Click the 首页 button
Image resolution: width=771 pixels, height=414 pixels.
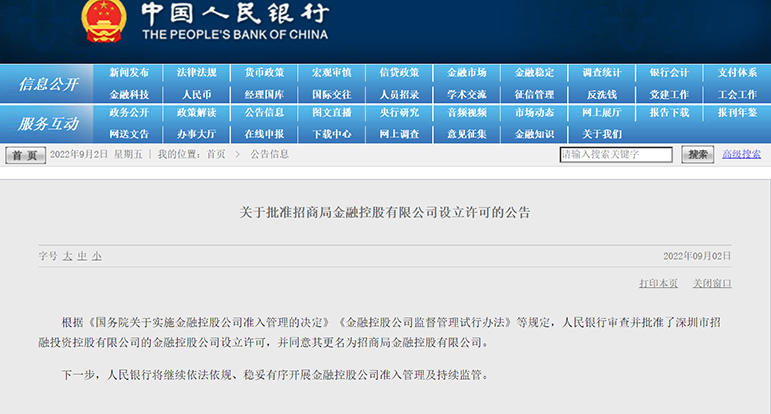pyautogui.click(x=26, y=155)
